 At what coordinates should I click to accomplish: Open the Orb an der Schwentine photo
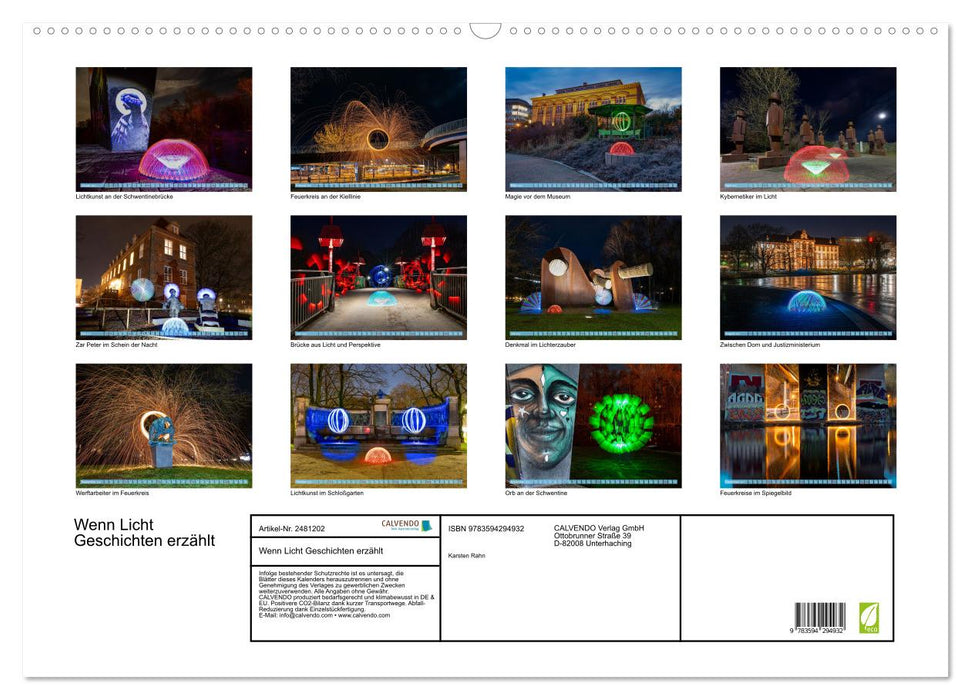[x=593, y=426]
